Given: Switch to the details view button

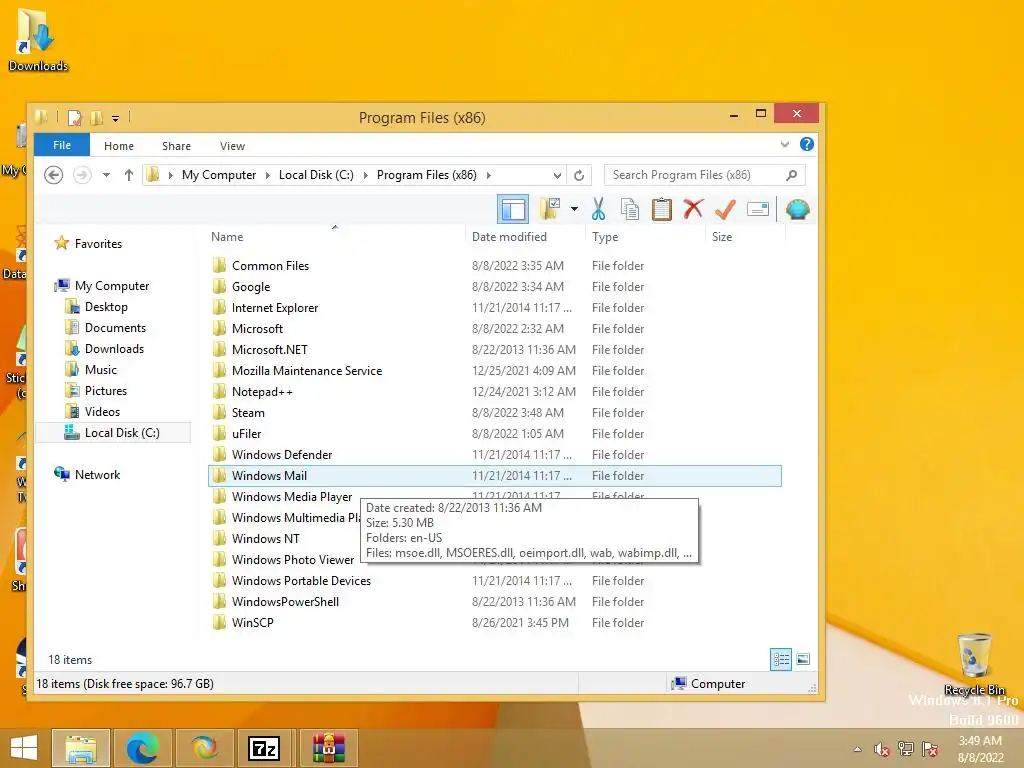Looking at the screenshot, I should pyautogui.click(x=781, y=659).
